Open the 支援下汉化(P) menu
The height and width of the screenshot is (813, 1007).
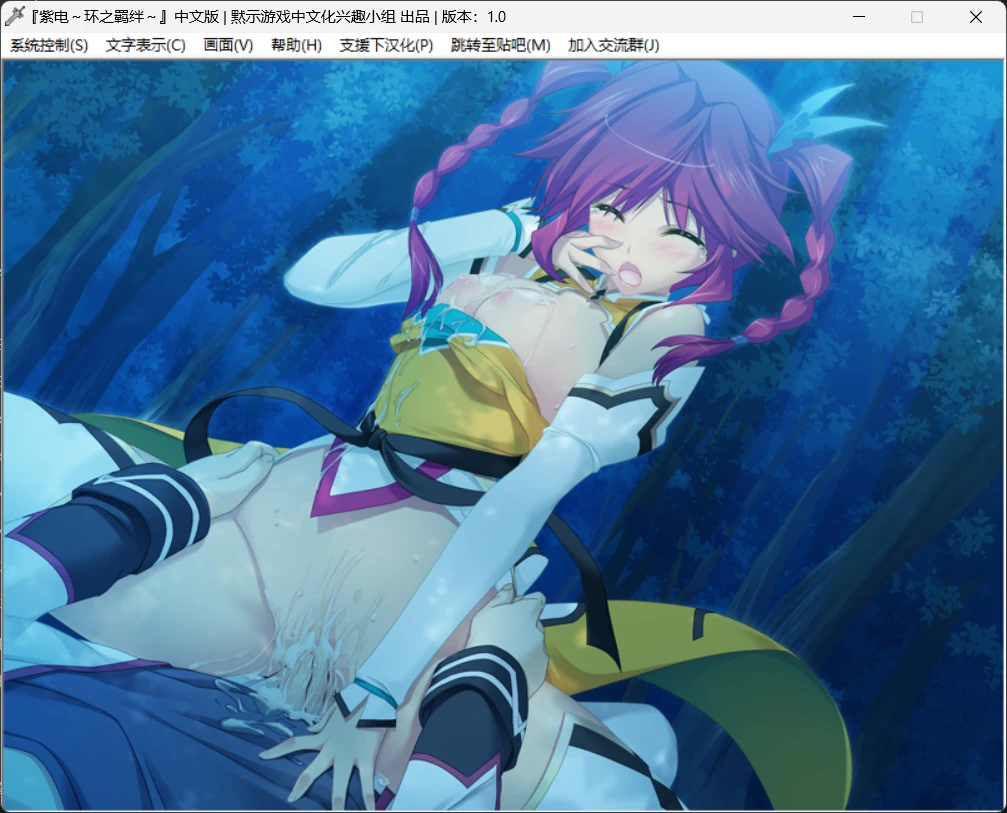(386, 46)
